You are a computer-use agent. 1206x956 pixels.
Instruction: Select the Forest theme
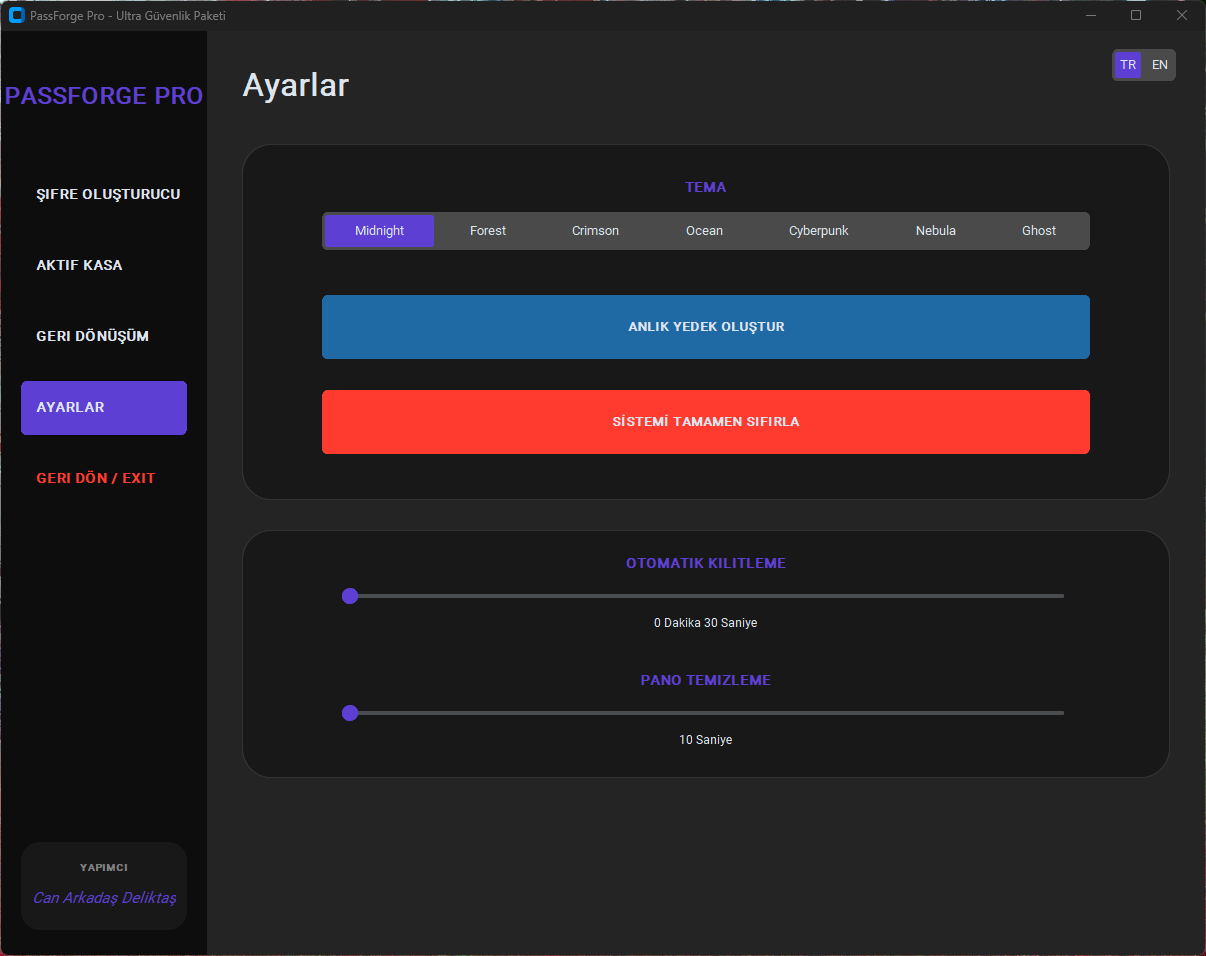[487, 230]
